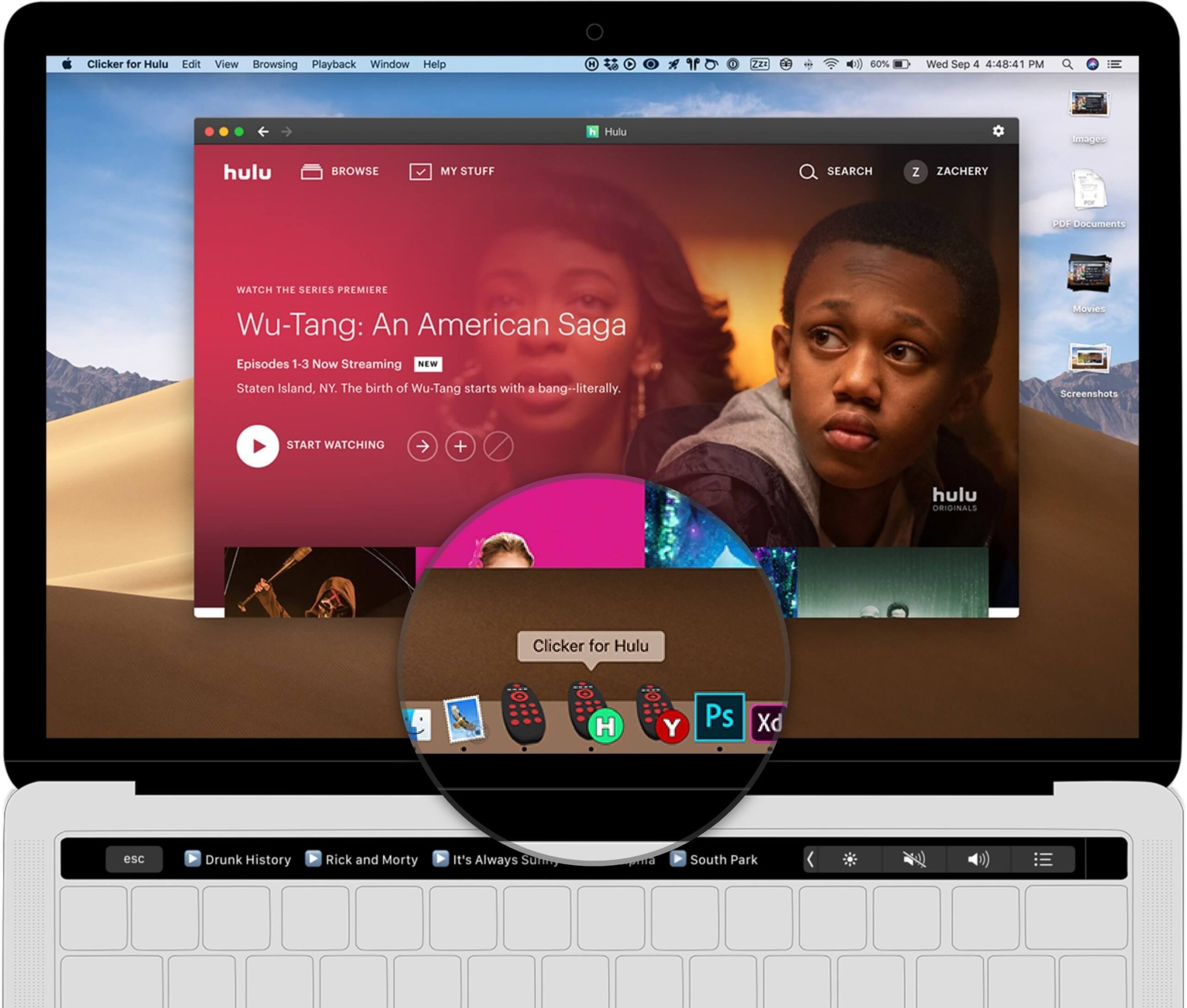
Task: Open the Playback menu
Action: pyautogui.click(x=334, y=64)
